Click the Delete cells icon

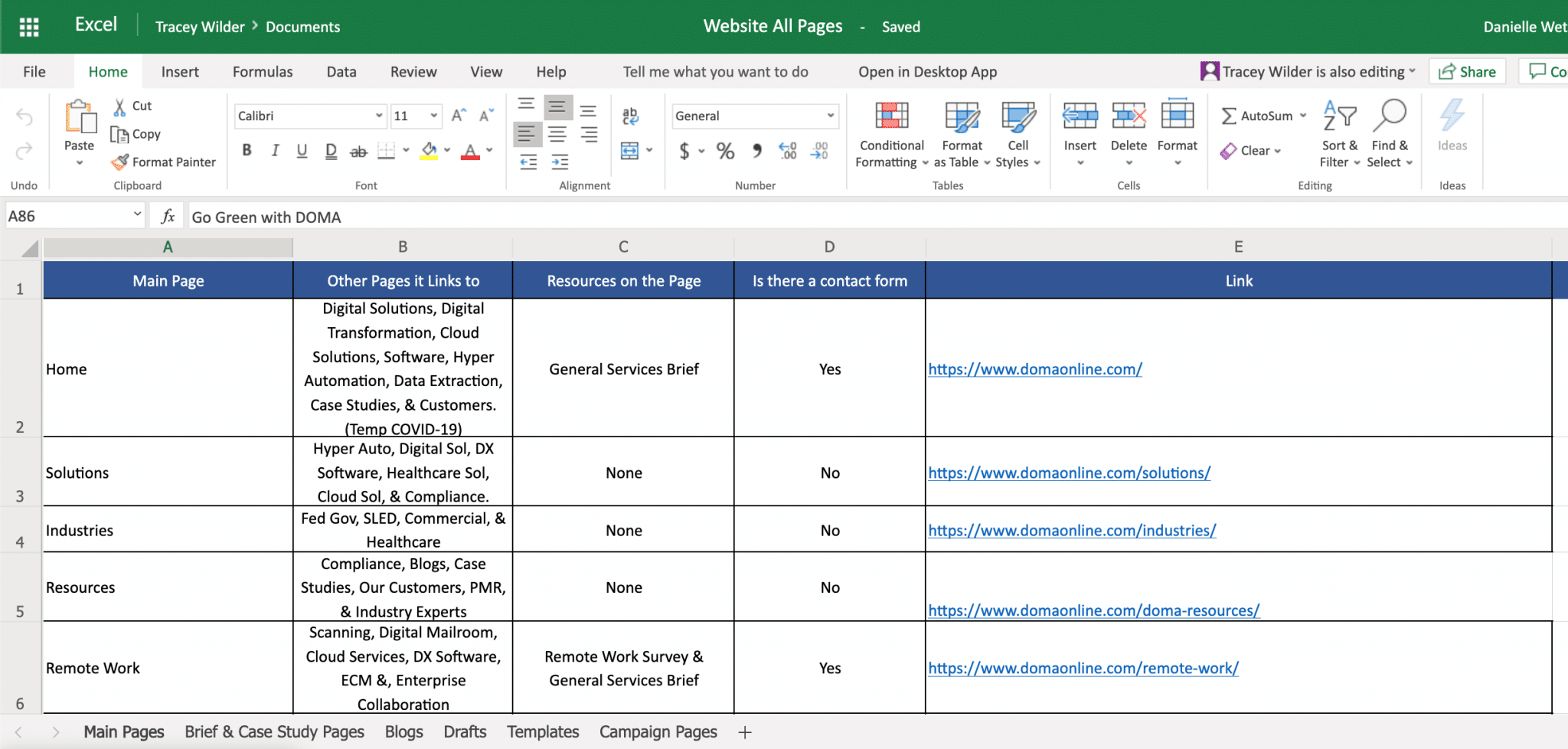[1129, 117]
